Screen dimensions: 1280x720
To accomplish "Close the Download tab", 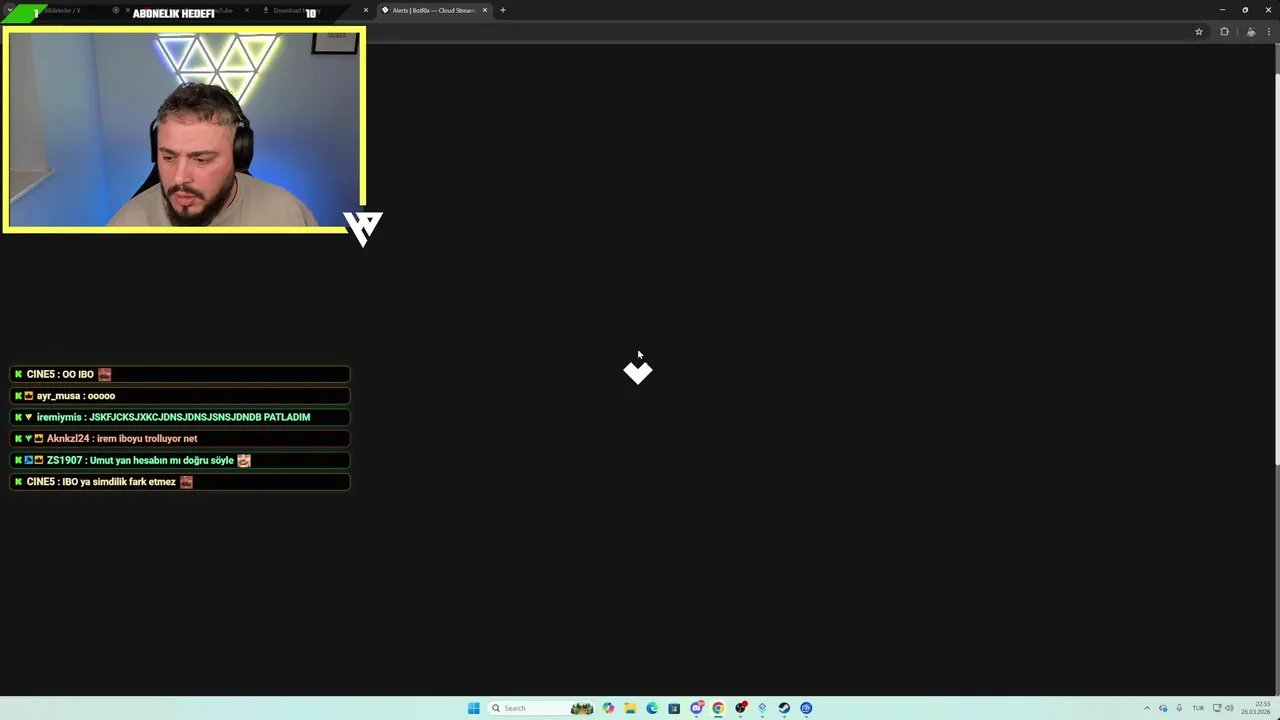I will pyautogui.click(x=366, y=10).
